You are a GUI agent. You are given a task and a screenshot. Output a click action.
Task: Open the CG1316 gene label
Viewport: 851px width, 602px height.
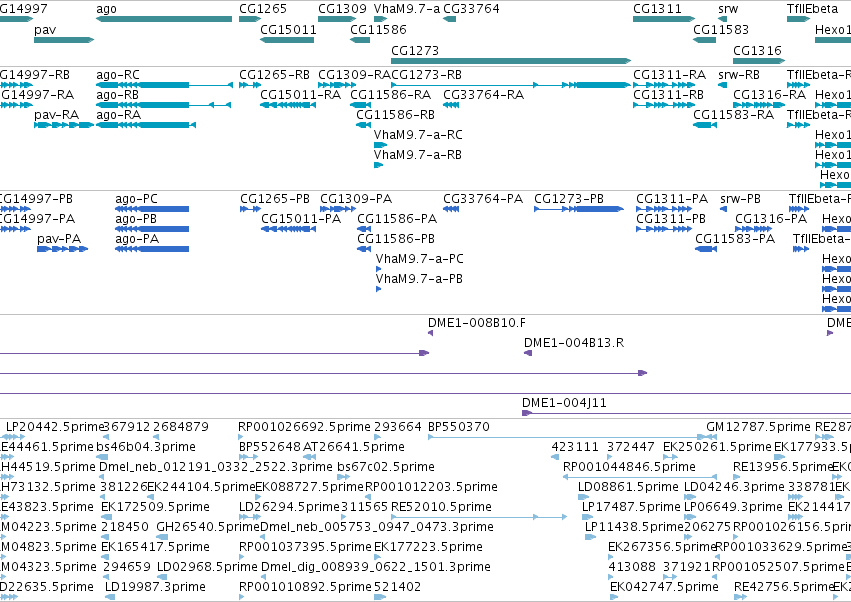757,50
